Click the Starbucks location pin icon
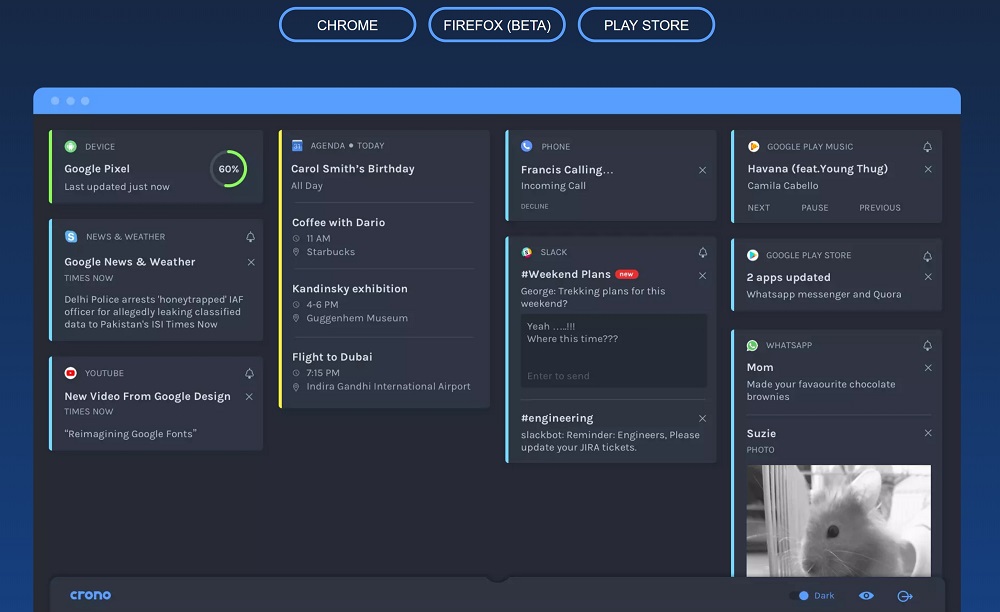Screen dimensions: 1000x612 pos(296,252)
